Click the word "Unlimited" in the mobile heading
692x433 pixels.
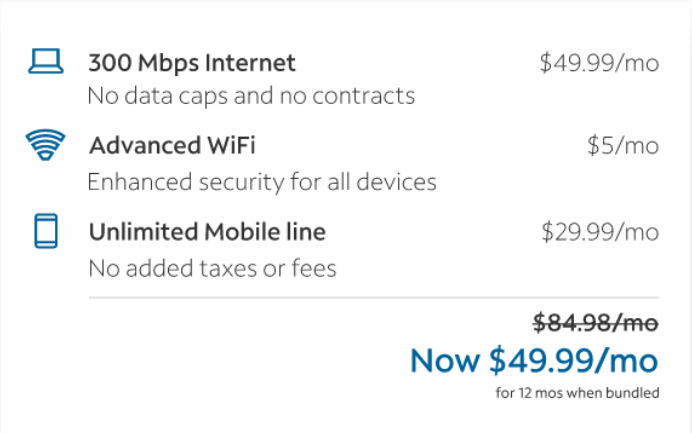click(x=138, y=232)
